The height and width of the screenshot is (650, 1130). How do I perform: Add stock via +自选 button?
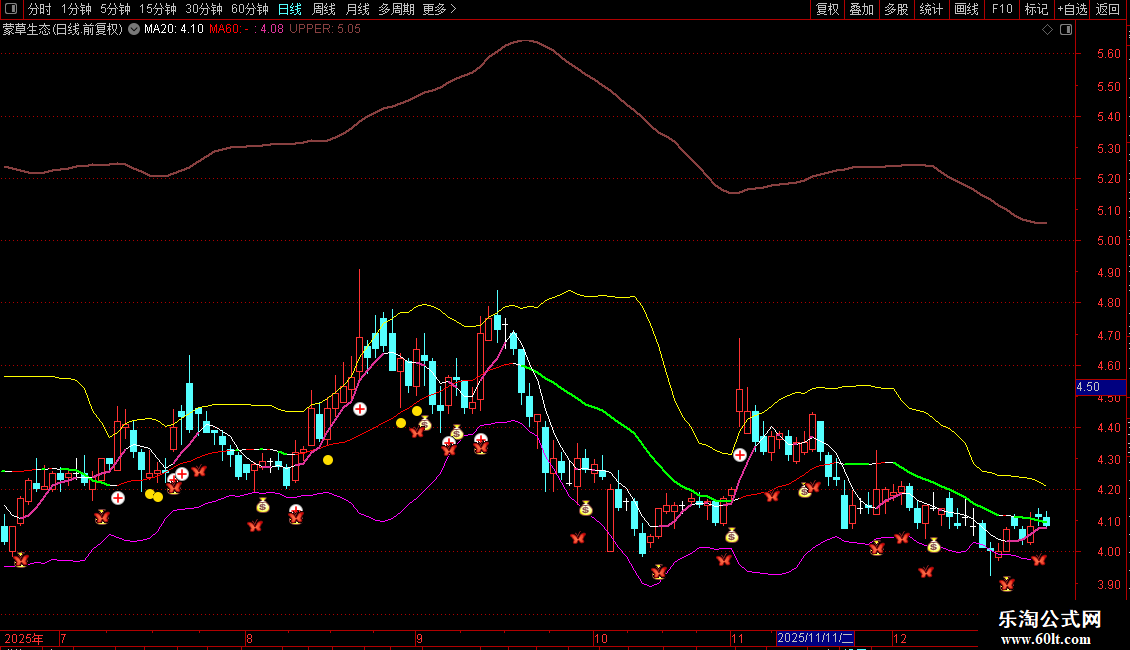(x=1072, y=9)
